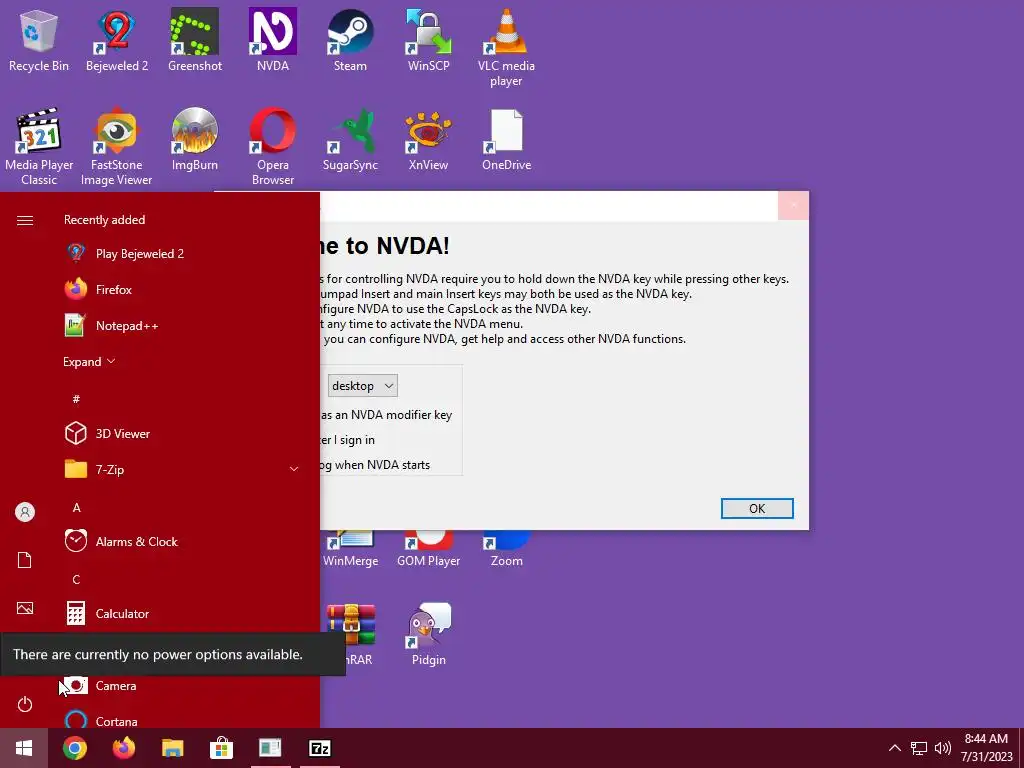The height and width of the screenshot is (768, 1024).
Task: Open Calculator from Start menu
Action: [x=182, y=614]
